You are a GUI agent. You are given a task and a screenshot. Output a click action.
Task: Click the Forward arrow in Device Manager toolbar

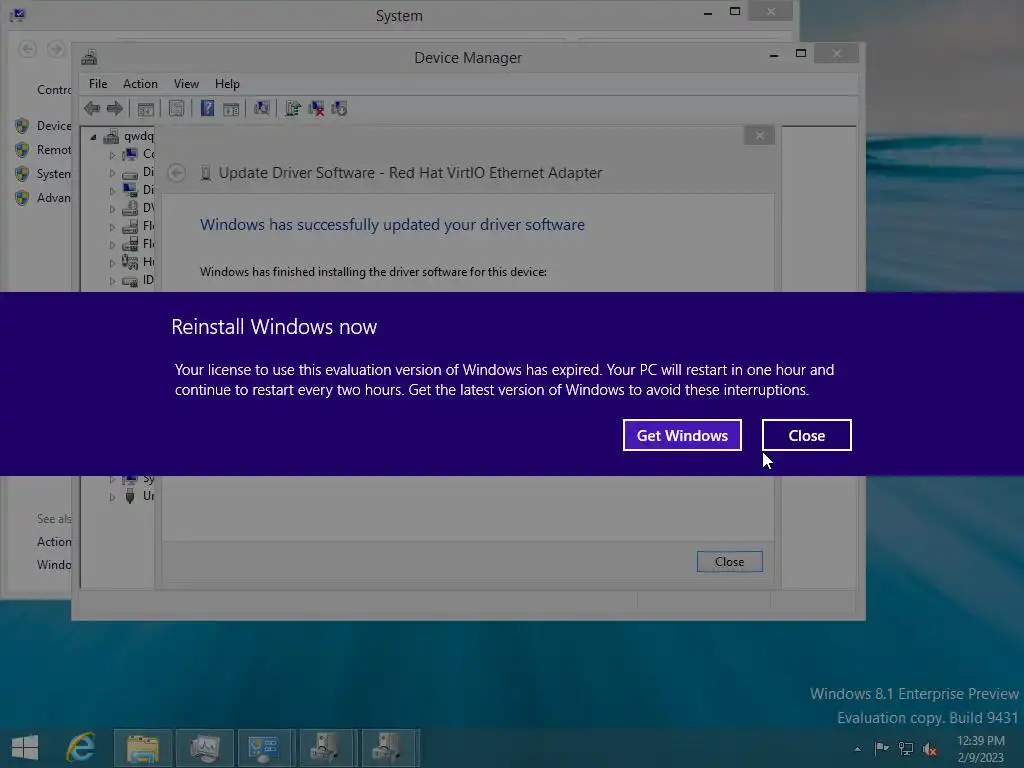115,108
